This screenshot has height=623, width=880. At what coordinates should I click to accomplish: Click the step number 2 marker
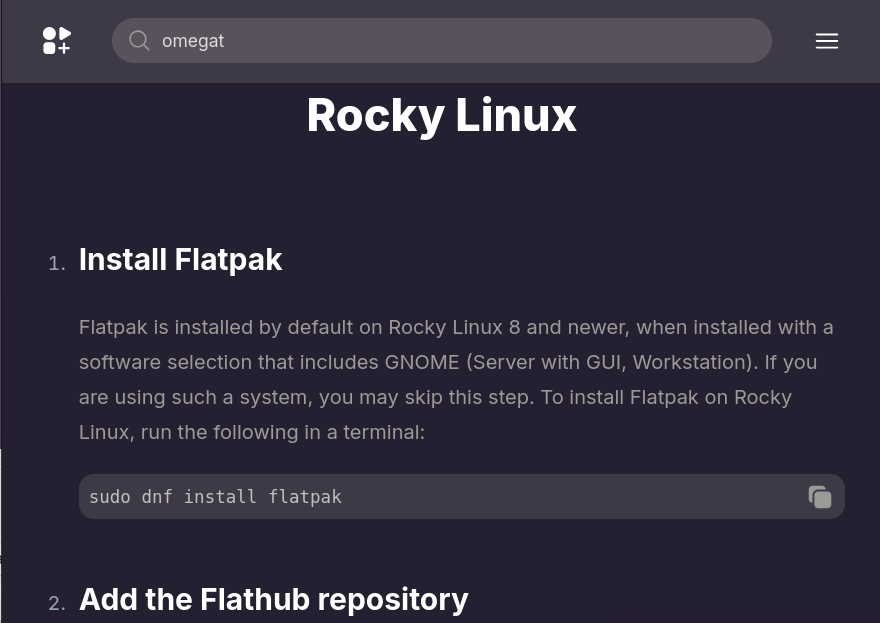click(57, 603)
